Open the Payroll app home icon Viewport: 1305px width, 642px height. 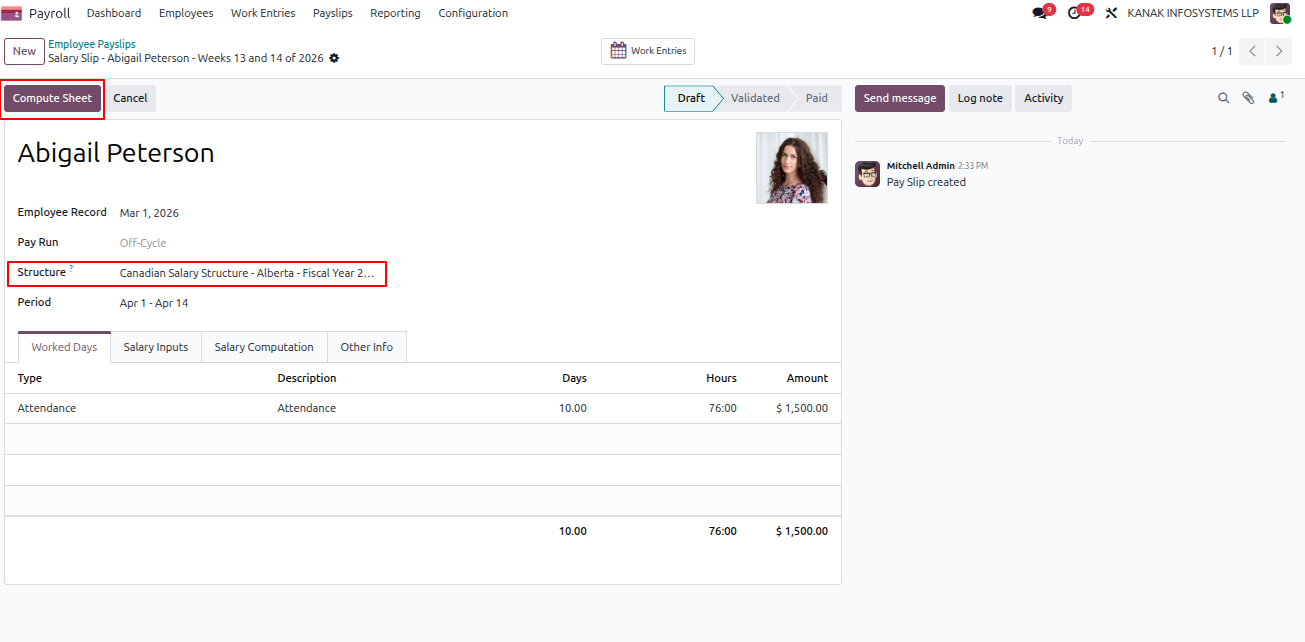[12, 13]
